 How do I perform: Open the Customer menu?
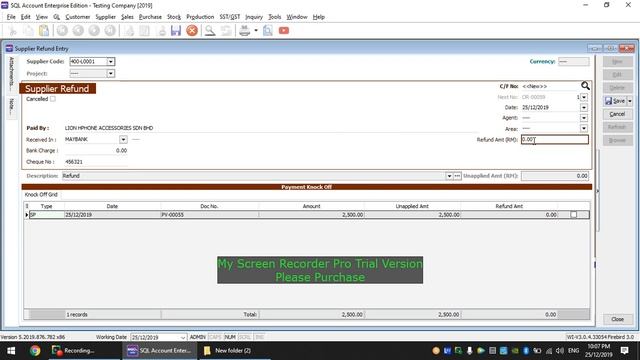click(78, 17)
